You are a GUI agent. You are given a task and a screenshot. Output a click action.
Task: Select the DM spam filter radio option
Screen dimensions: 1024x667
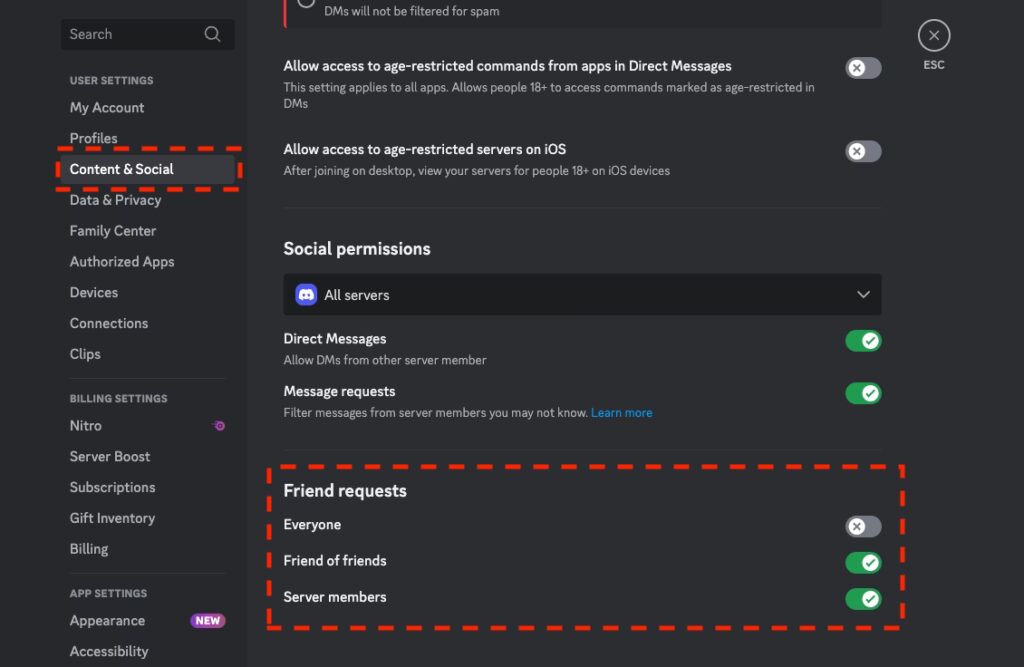tap(306, 3)
